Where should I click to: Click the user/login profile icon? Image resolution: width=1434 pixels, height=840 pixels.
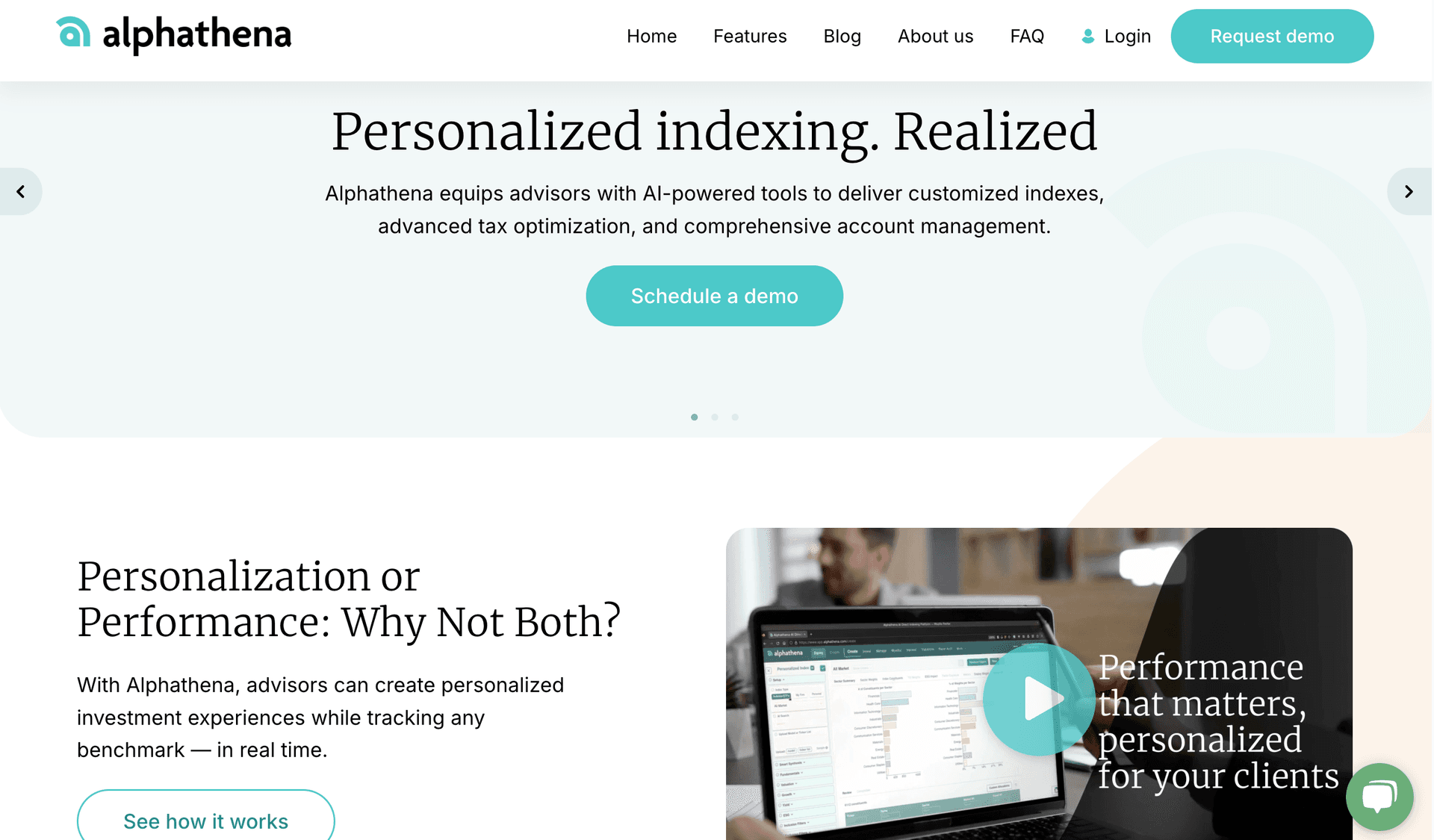[x=1087, y=35]
